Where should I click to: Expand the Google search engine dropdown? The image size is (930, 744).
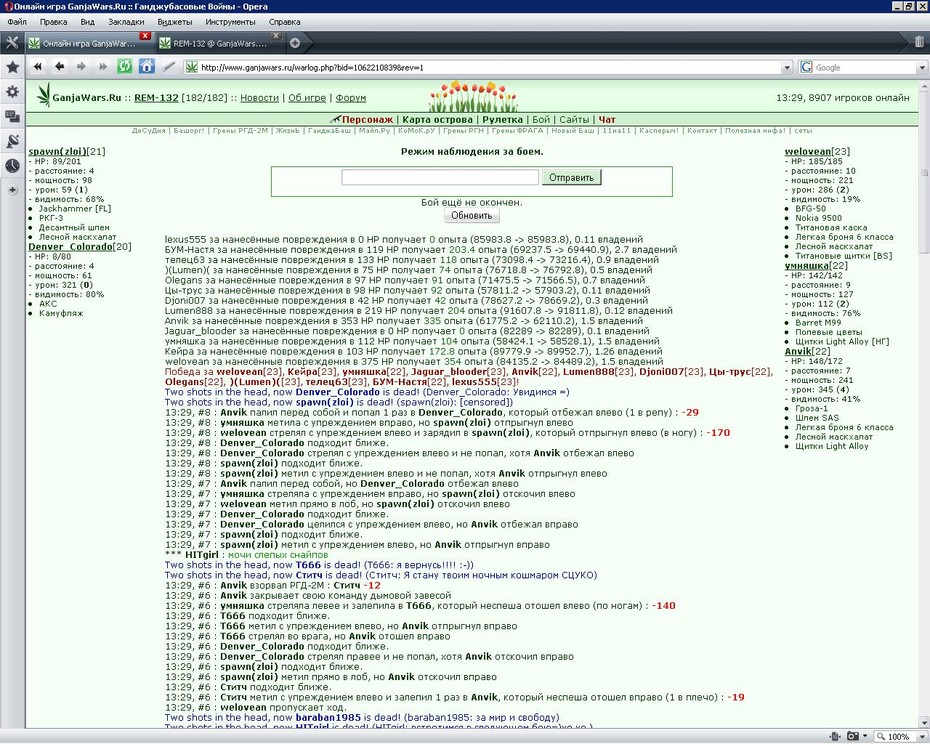[922, 68]
